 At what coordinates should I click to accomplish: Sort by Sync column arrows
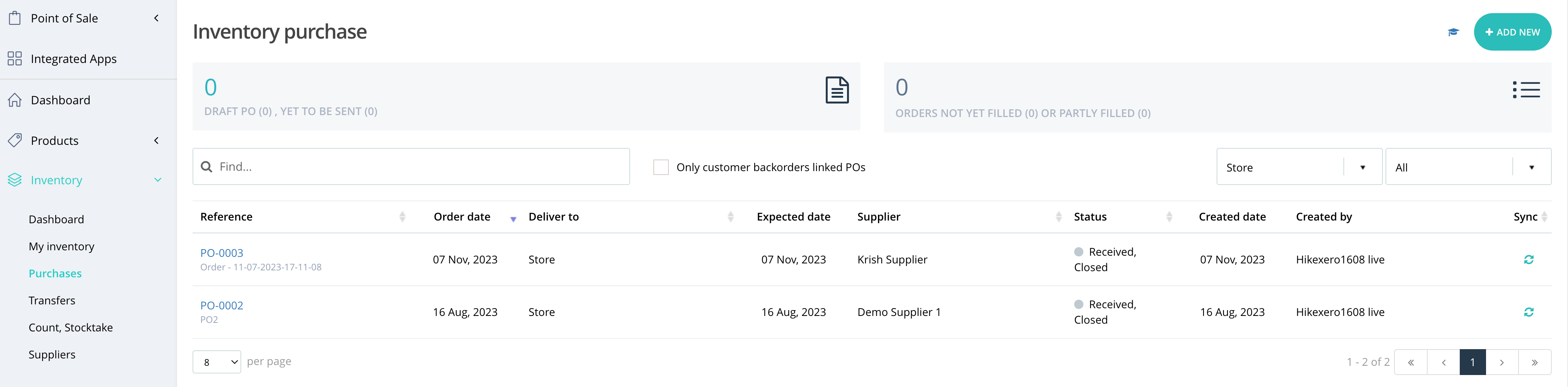tap(1545, 217)
